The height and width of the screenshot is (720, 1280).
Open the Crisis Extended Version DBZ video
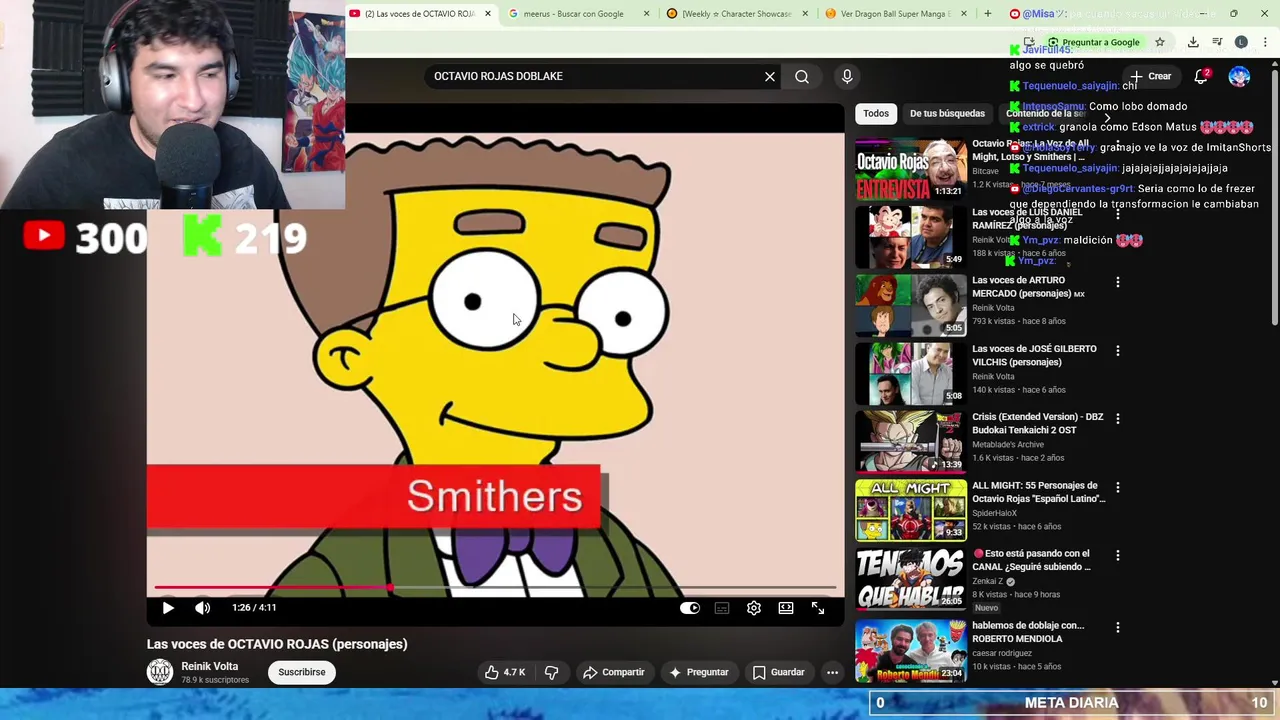(x=910, y=441)
